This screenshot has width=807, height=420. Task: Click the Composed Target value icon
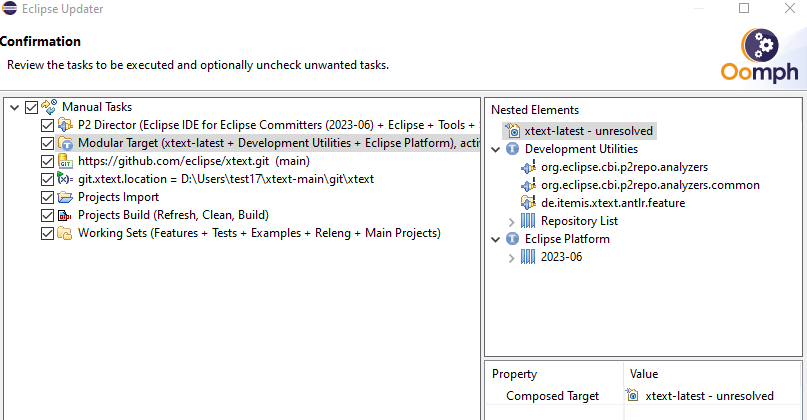[632, 395]
